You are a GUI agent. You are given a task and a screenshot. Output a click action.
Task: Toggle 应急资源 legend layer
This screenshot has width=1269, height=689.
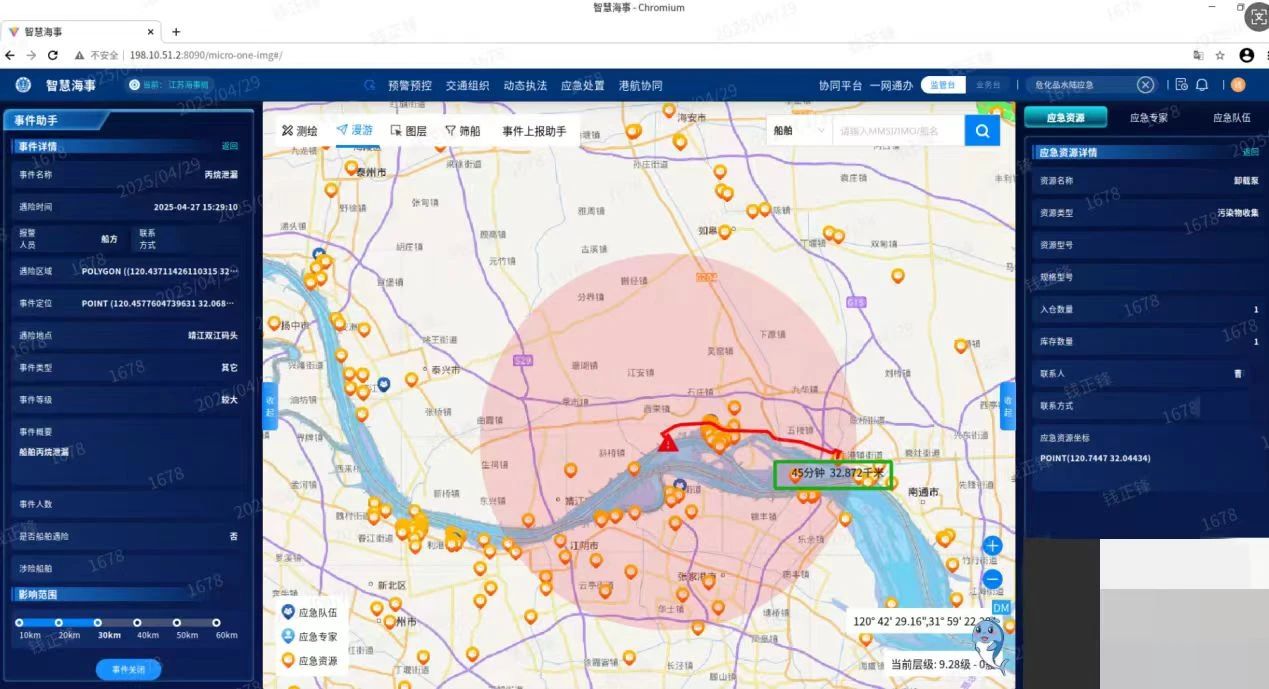(310, 660)
